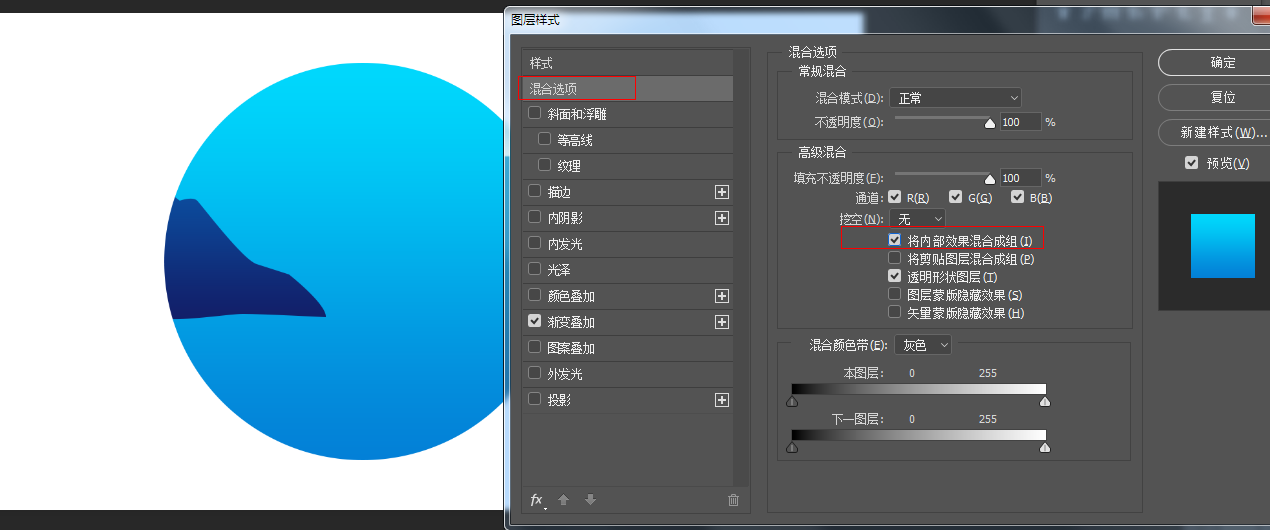Enable 投影 checkbox
The image size is (1270, 530).
pyautogui.click(x=535, y=399)
